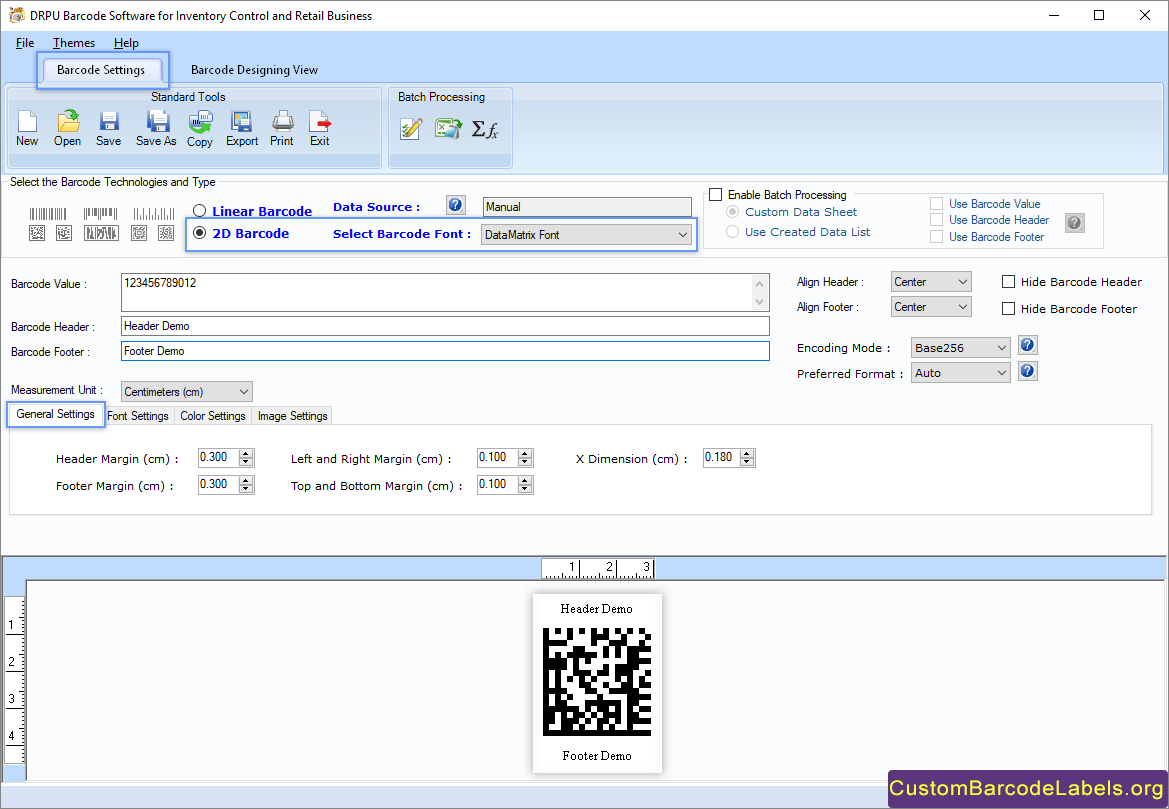Click the Footer Demo text in preview
Viewport: 1169px width, 809px height.
(x=597, y=756)
